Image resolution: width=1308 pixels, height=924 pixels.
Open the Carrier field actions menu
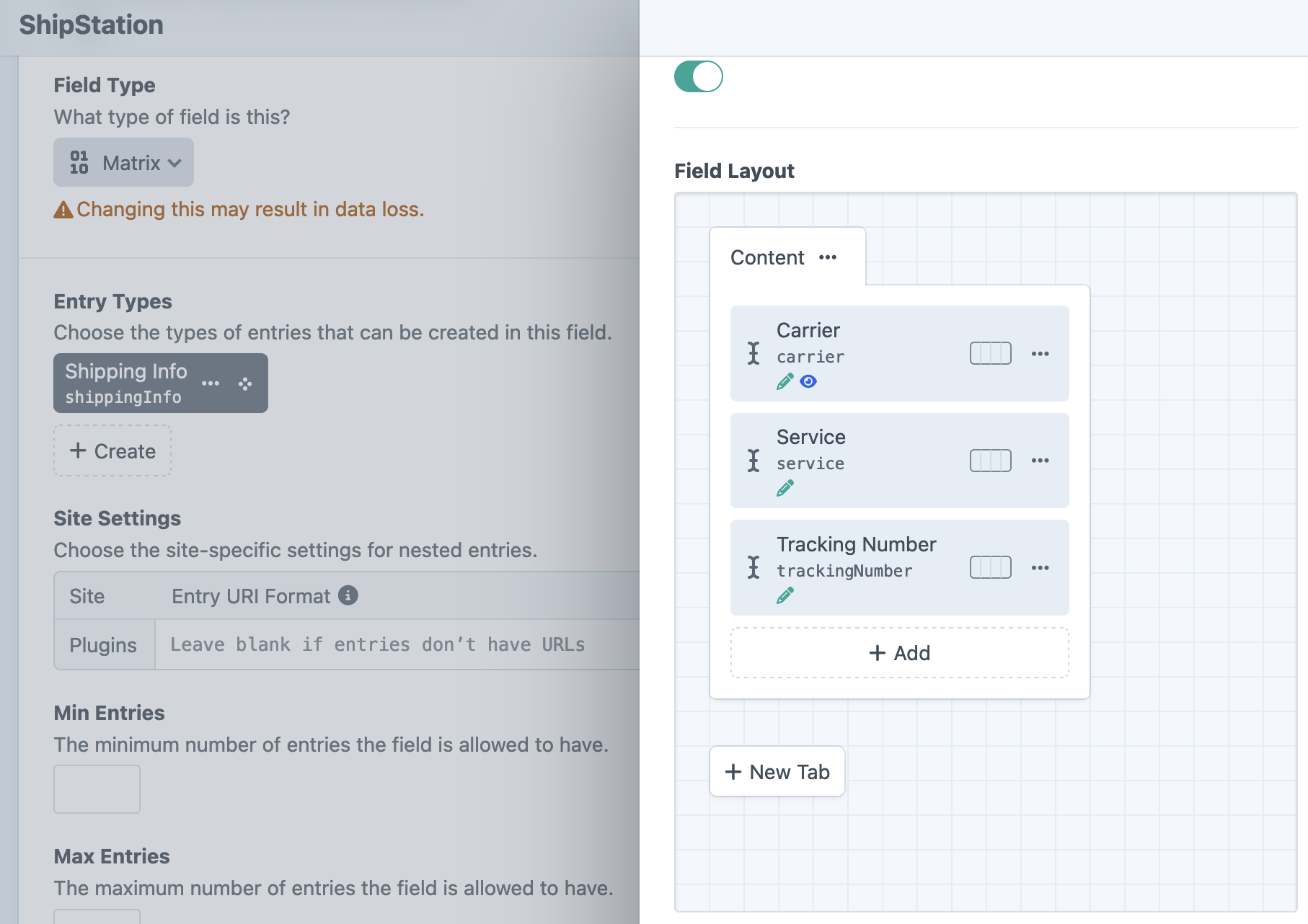pos(1040,353)
